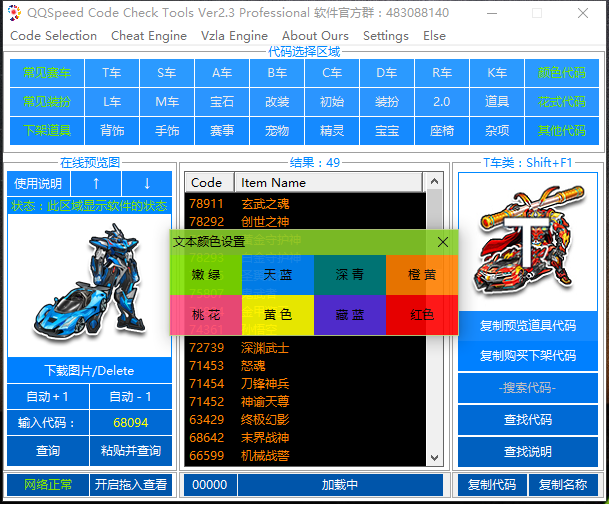Image resolution: width=609 pixels, height=508 pixels.
Task: Click the results list scroll-down arrow
Action: [x=435, y=458]
